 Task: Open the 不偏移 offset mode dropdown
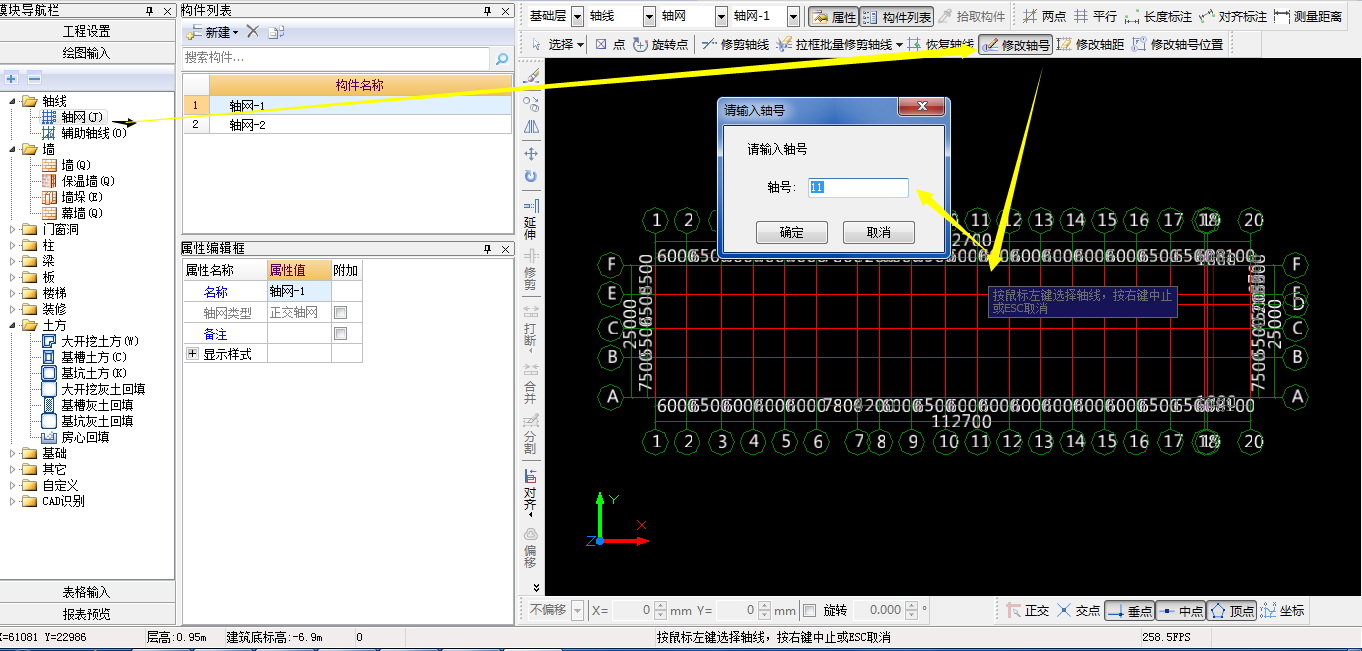(x=576, y=610)
